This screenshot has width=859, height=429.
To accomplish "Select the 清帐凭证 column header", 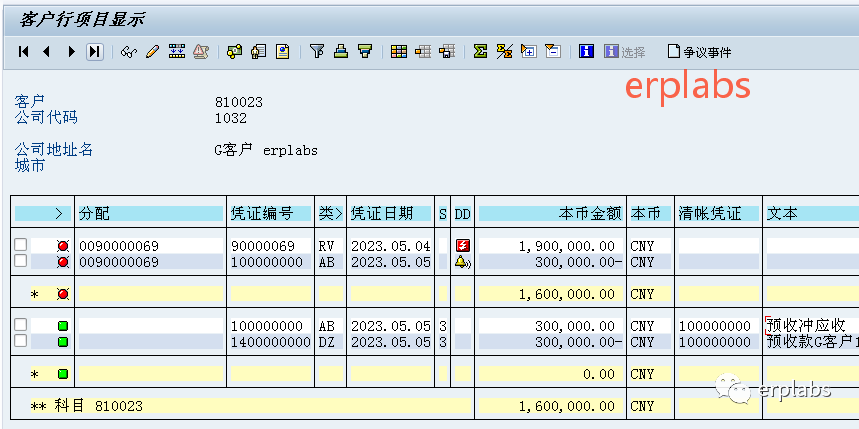I will (718, 214).
